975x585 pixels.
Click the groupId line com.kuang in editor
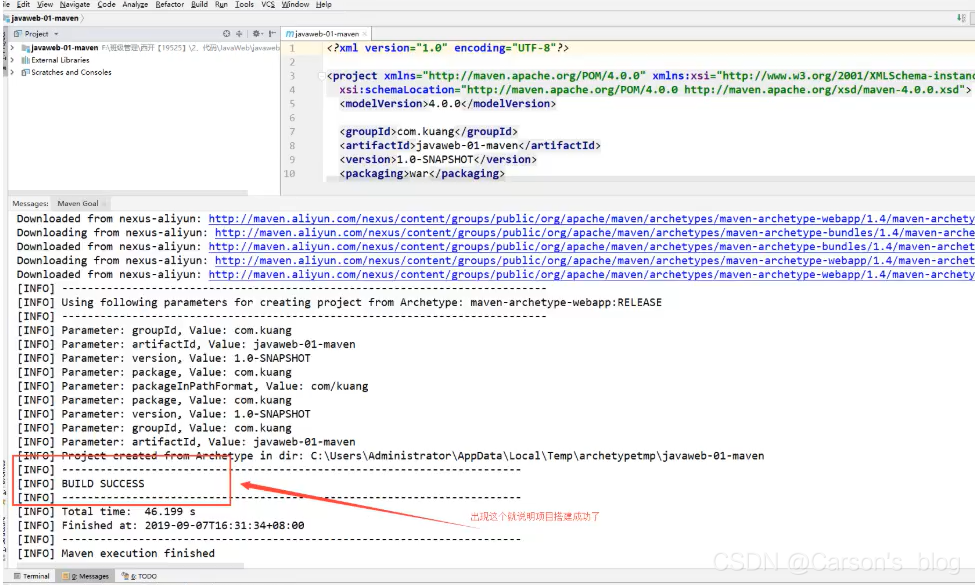pos(428,132)
